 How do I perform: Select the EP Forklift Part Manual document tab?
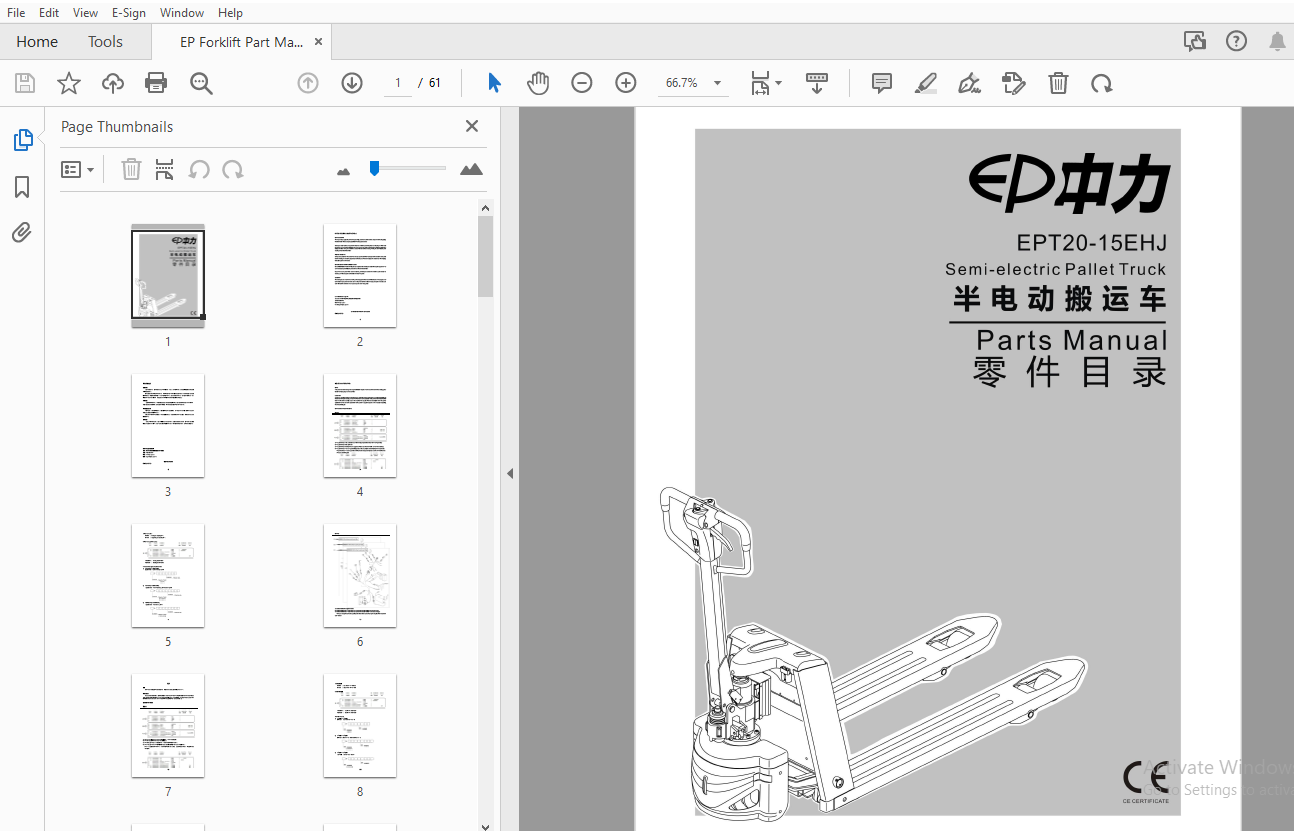click(x=241, y=42)
